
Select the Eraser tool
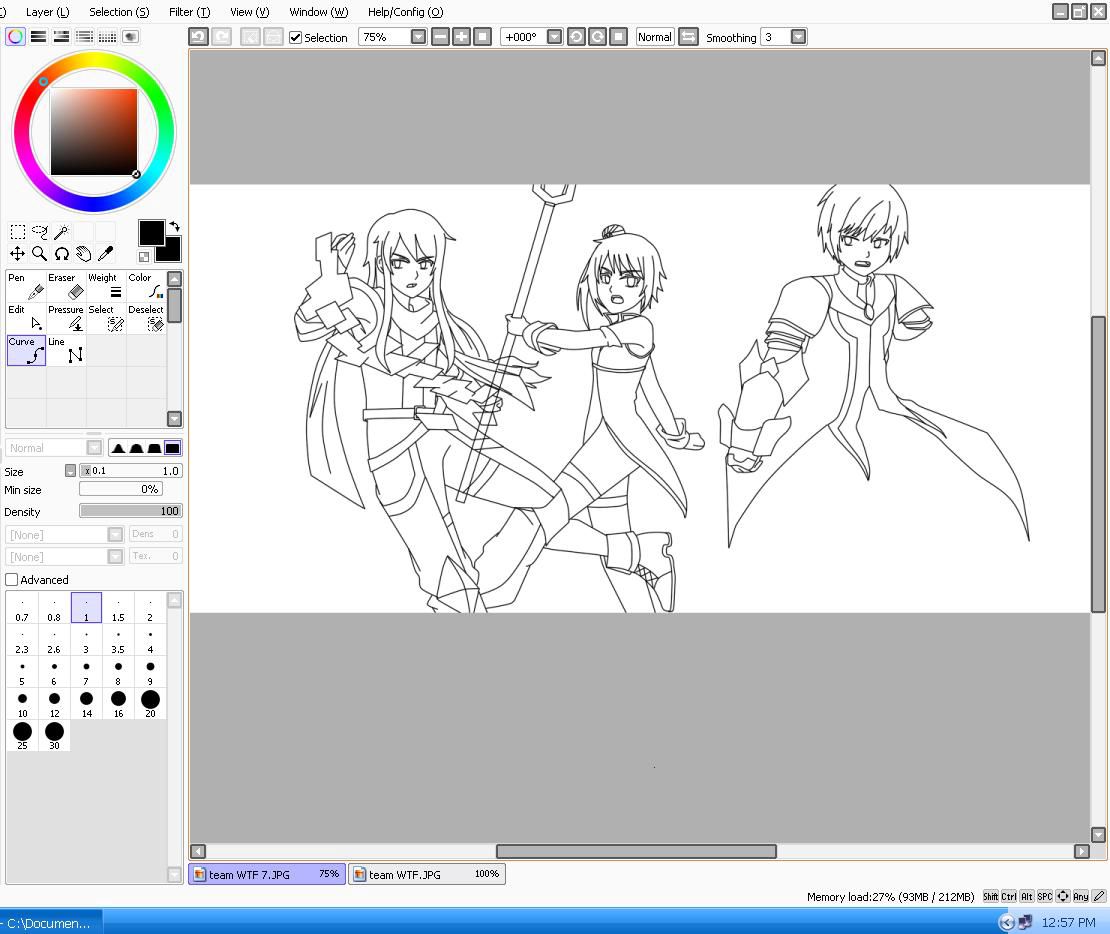(66, 286)
